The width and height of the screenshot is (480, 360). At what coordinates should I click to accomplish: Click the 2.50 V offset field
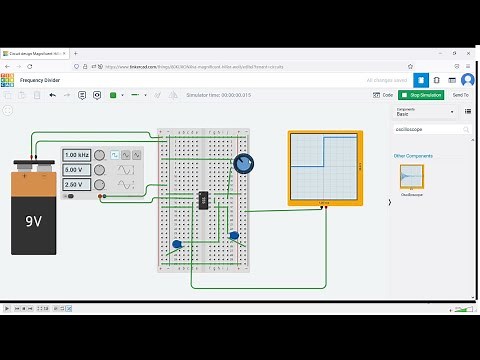tap(77, 184)
